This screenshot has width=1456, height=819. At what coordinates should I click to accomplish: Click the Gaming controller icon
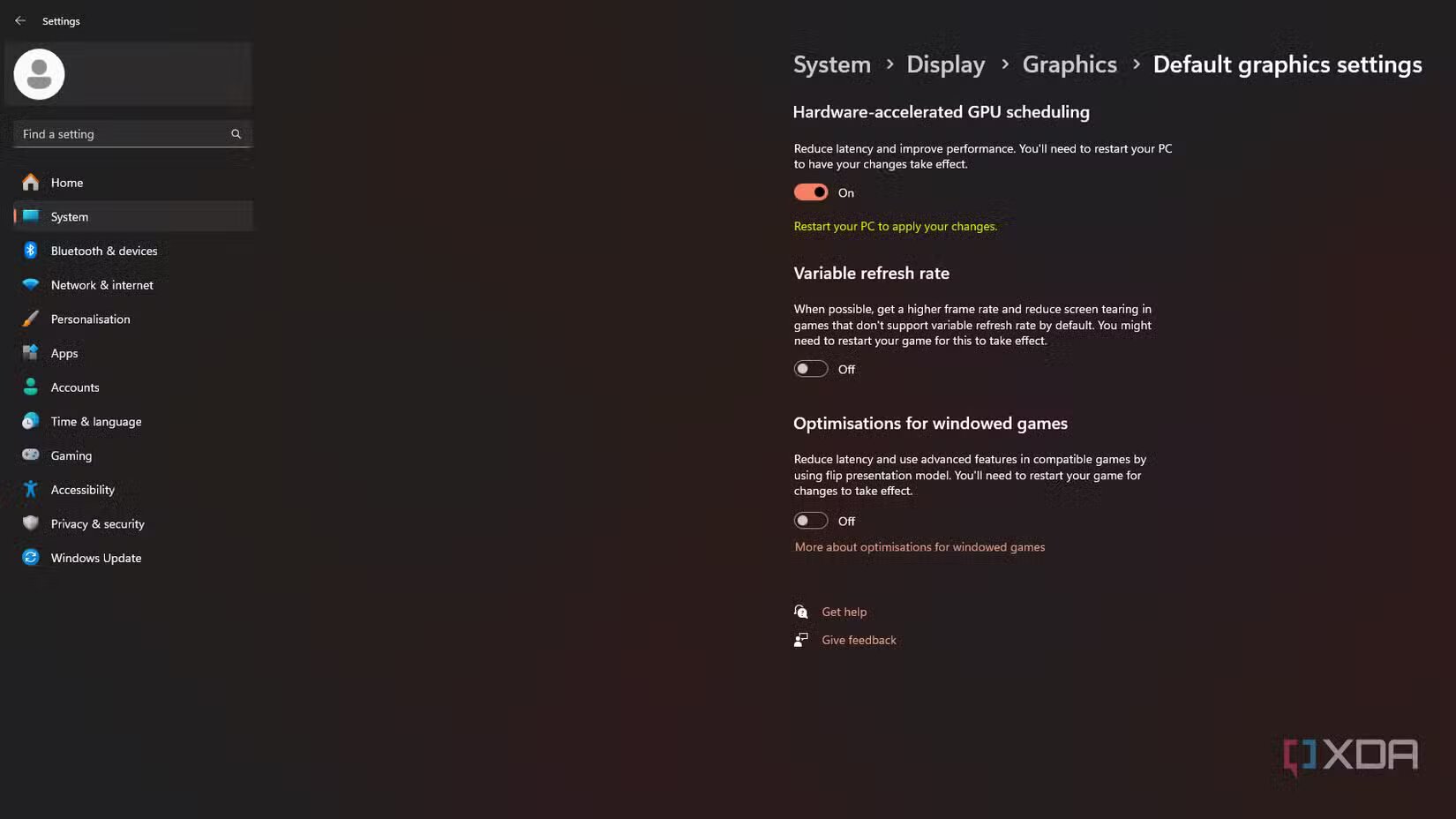point(31,455)
